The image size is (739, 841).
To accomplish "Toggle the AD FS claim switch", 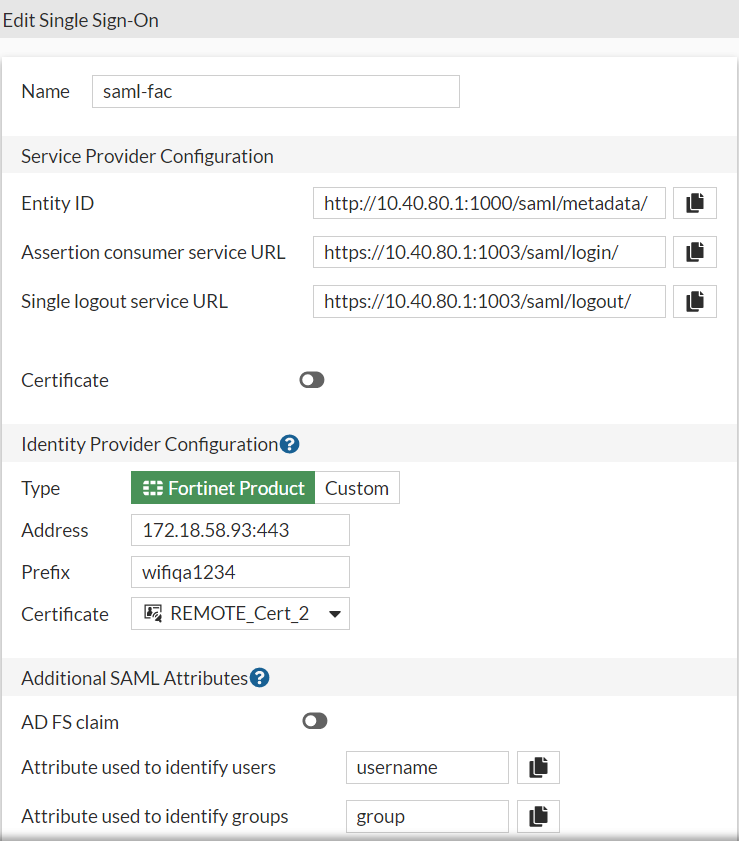I will (x=315, y=721).
